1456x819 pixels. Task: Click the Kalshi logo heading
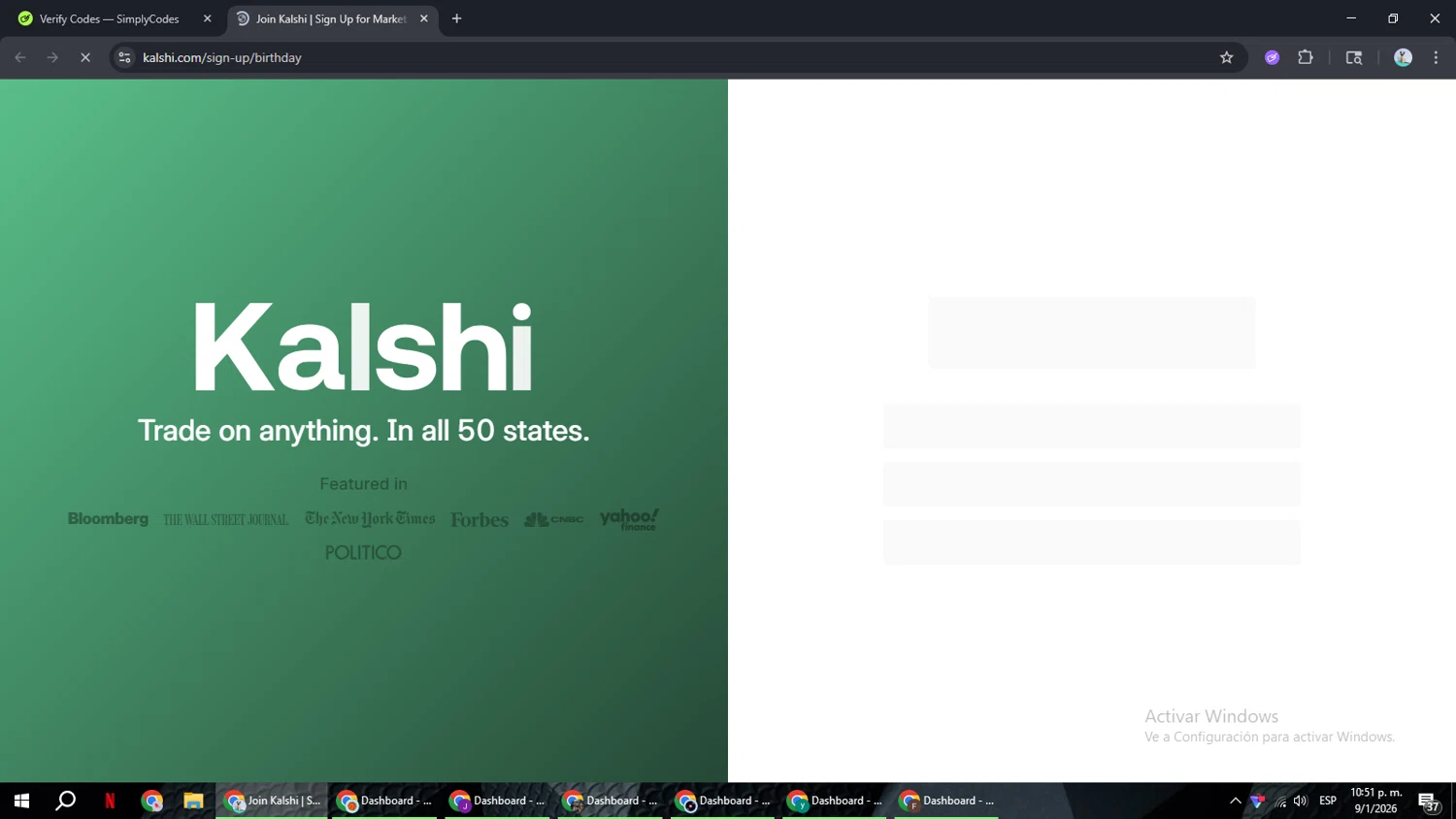coord(363,346)
